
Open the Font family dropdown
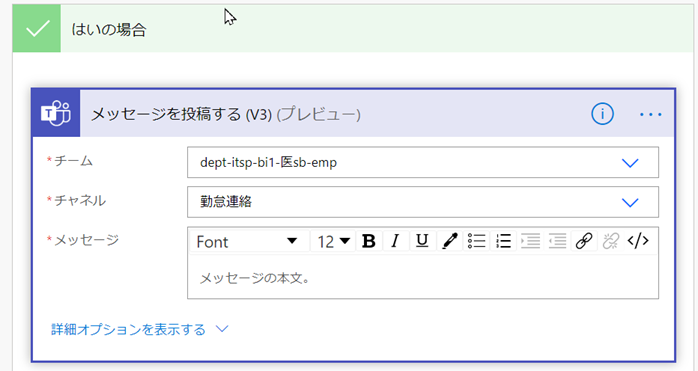[248, 241]
